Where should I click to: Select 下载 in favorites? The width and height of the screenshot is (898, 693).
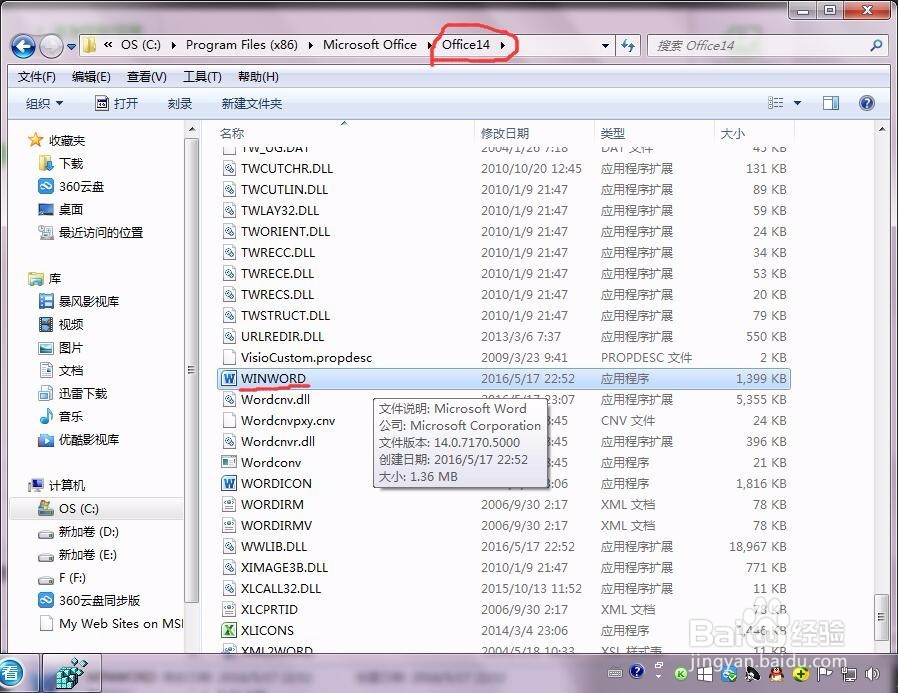71,164
